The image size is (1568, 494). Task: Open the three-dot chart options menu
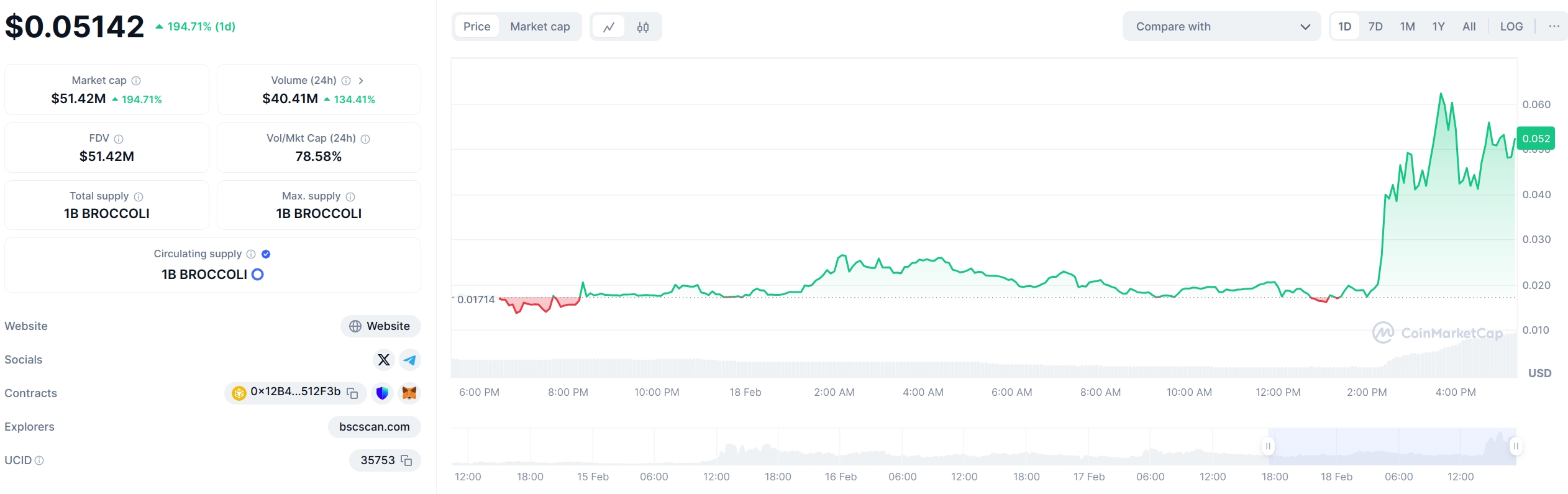(1554, 27)
